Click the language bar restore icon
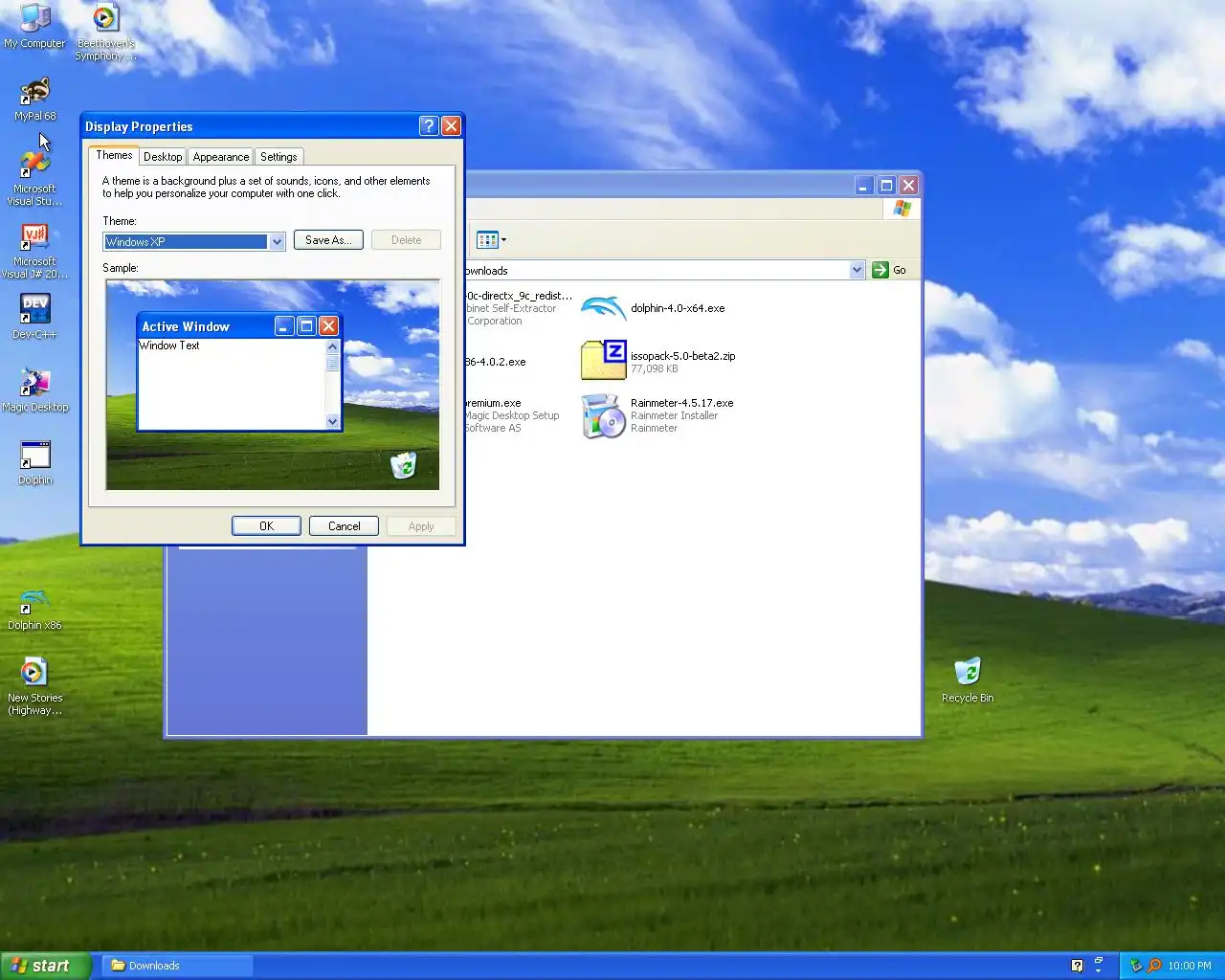The image size is (1225, 980). click(1099, 960)
